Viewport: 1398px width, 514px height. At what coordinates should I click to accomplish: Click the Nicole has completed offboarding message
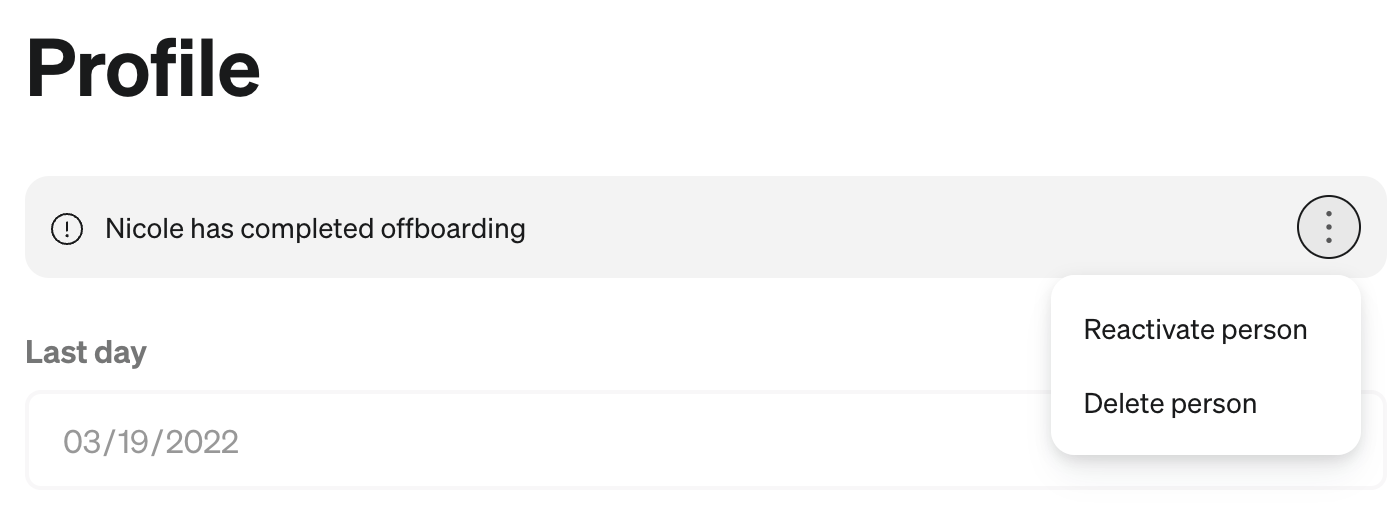[315, 229]
